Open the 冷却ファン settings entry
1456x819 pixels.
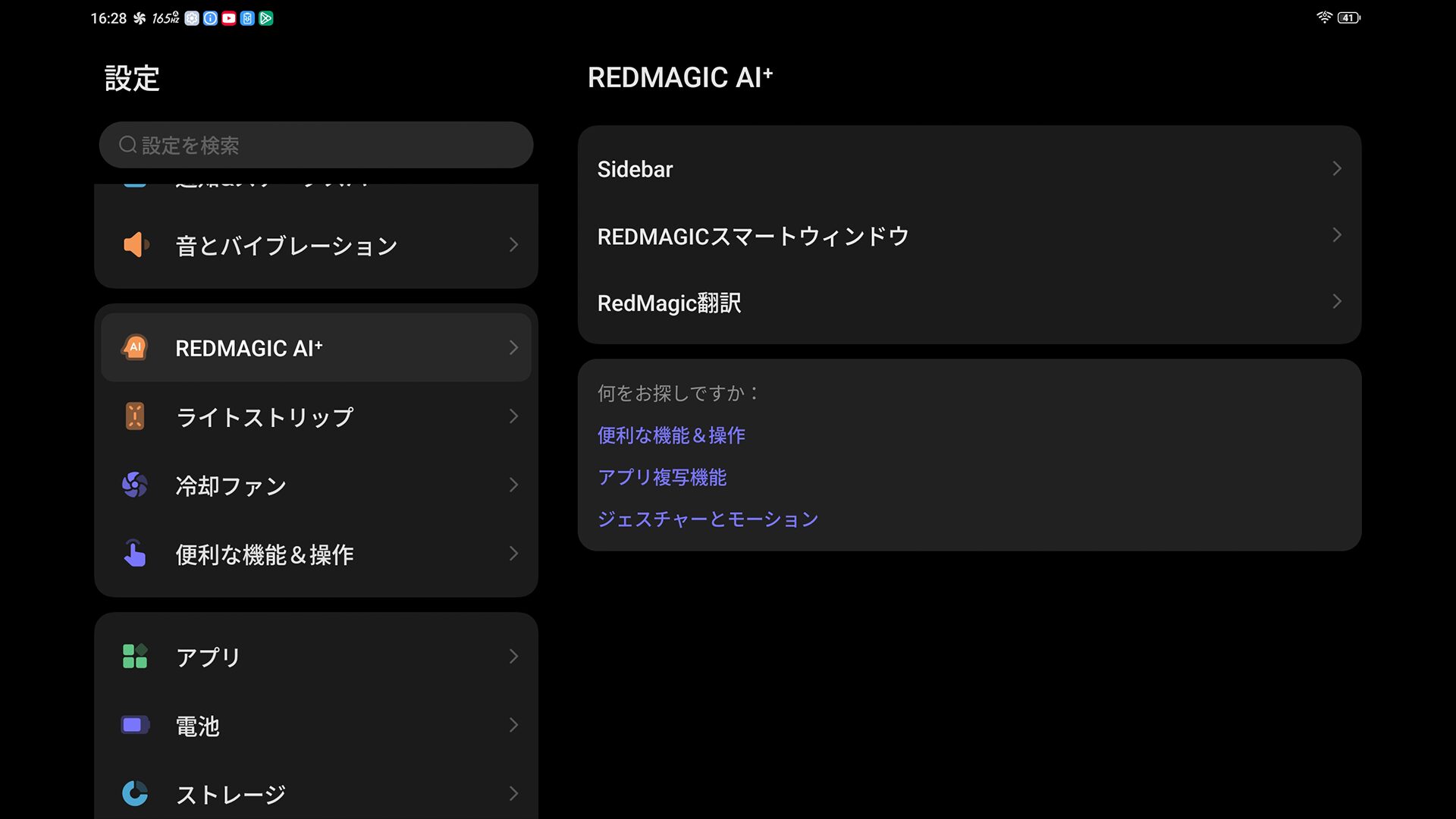click(231, 485)
